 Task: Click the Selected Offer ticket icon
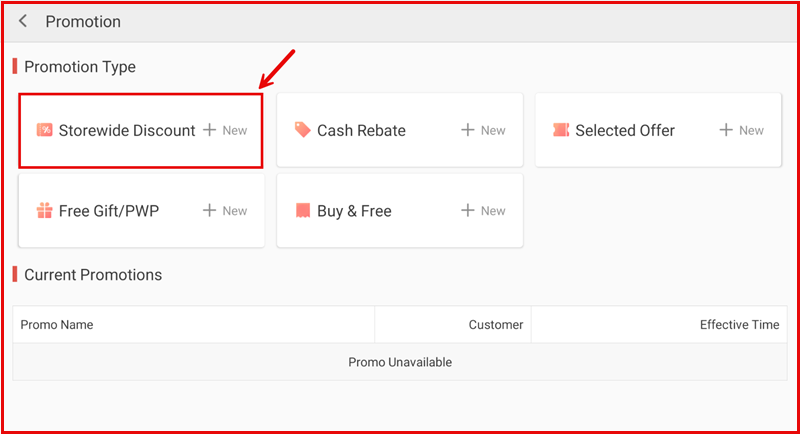click(x=561, y=130)
